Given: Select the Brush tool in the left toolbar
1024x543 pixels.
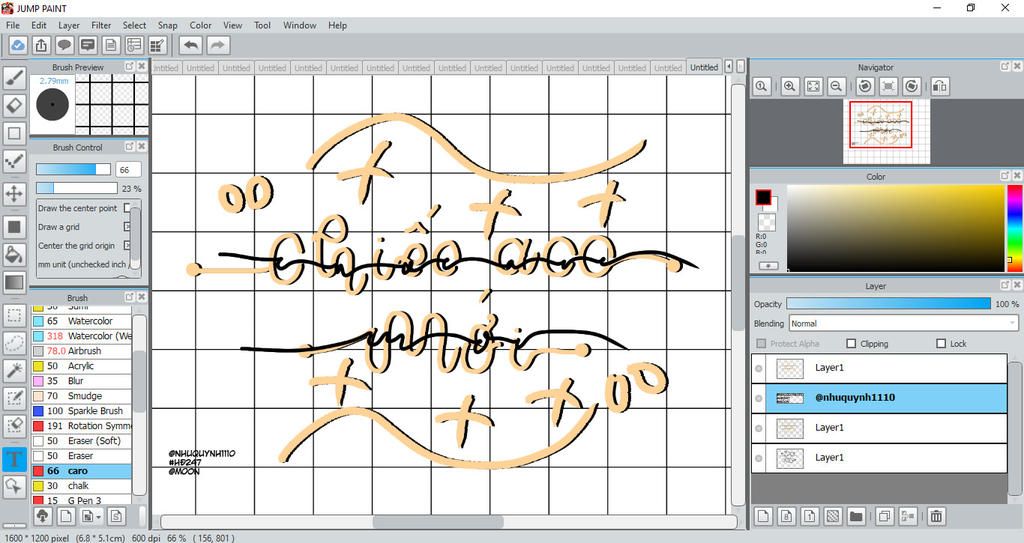Looking at the screenshot, I should click(14, 78).
